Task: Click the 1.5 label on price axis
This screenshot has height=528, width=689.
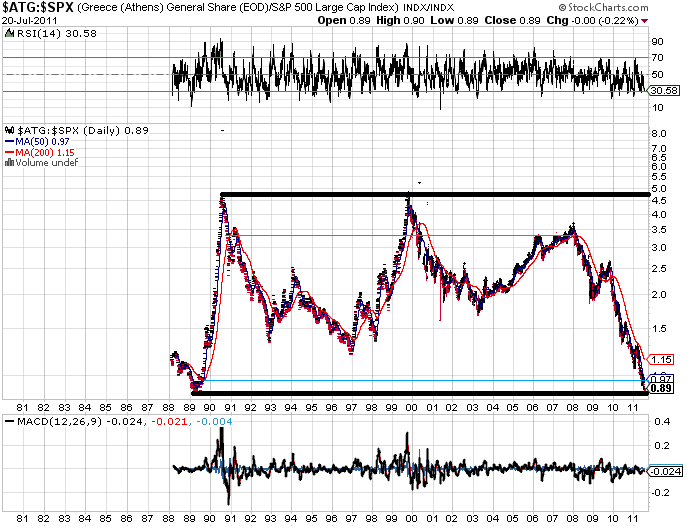Action: [660, 329]
